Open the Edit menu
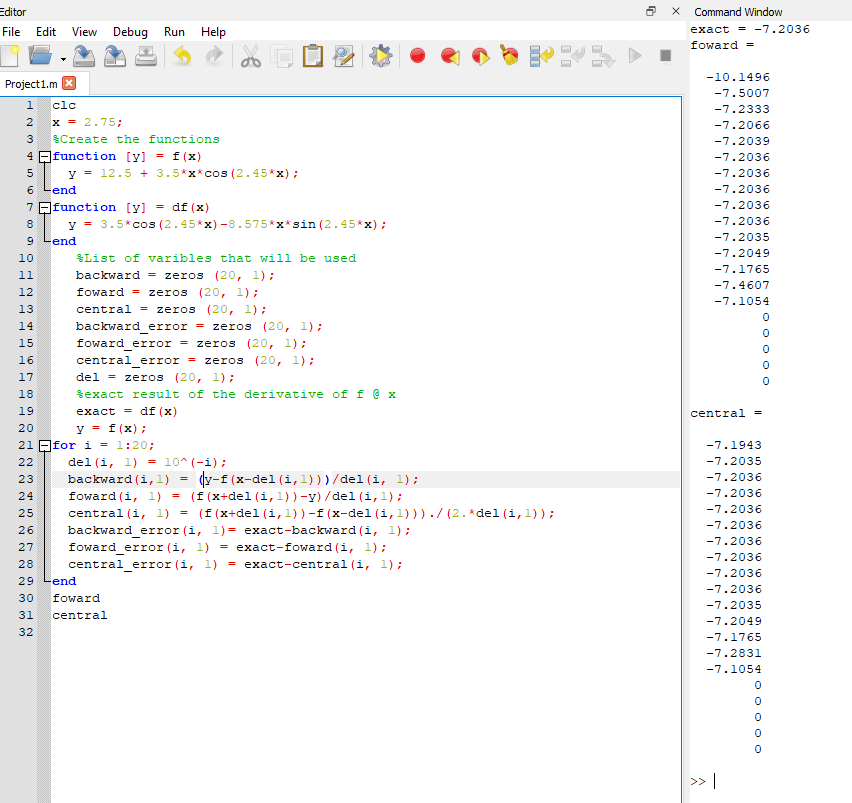This screenshot has height=803, width=852. [x=46, y=32]
